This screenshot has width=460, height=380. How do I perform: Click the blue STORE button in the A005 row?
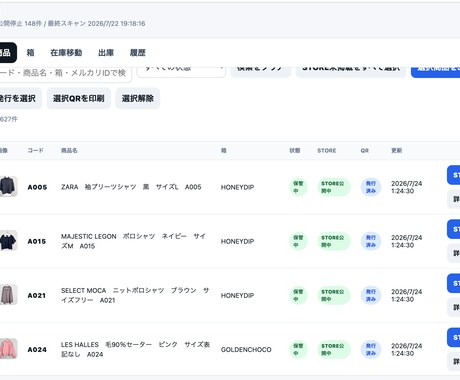coord(454,175)
